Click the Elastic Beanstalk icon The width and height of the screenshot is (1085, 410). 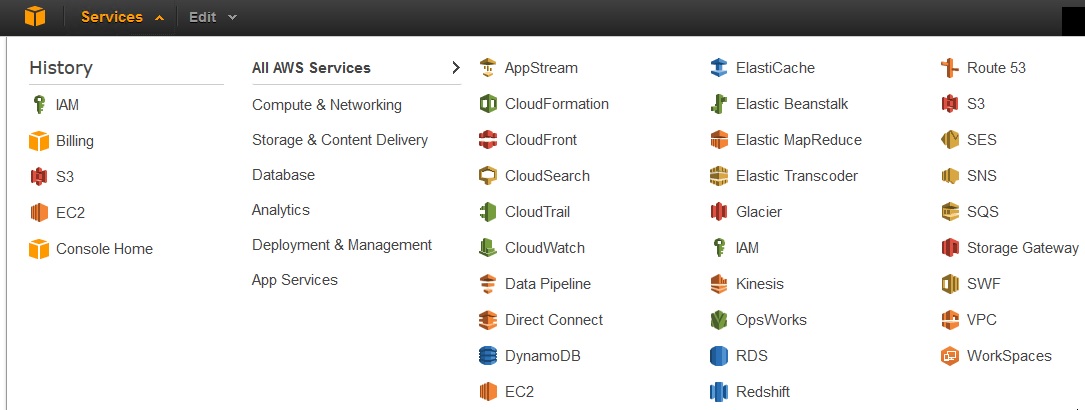tap(718, 104)
